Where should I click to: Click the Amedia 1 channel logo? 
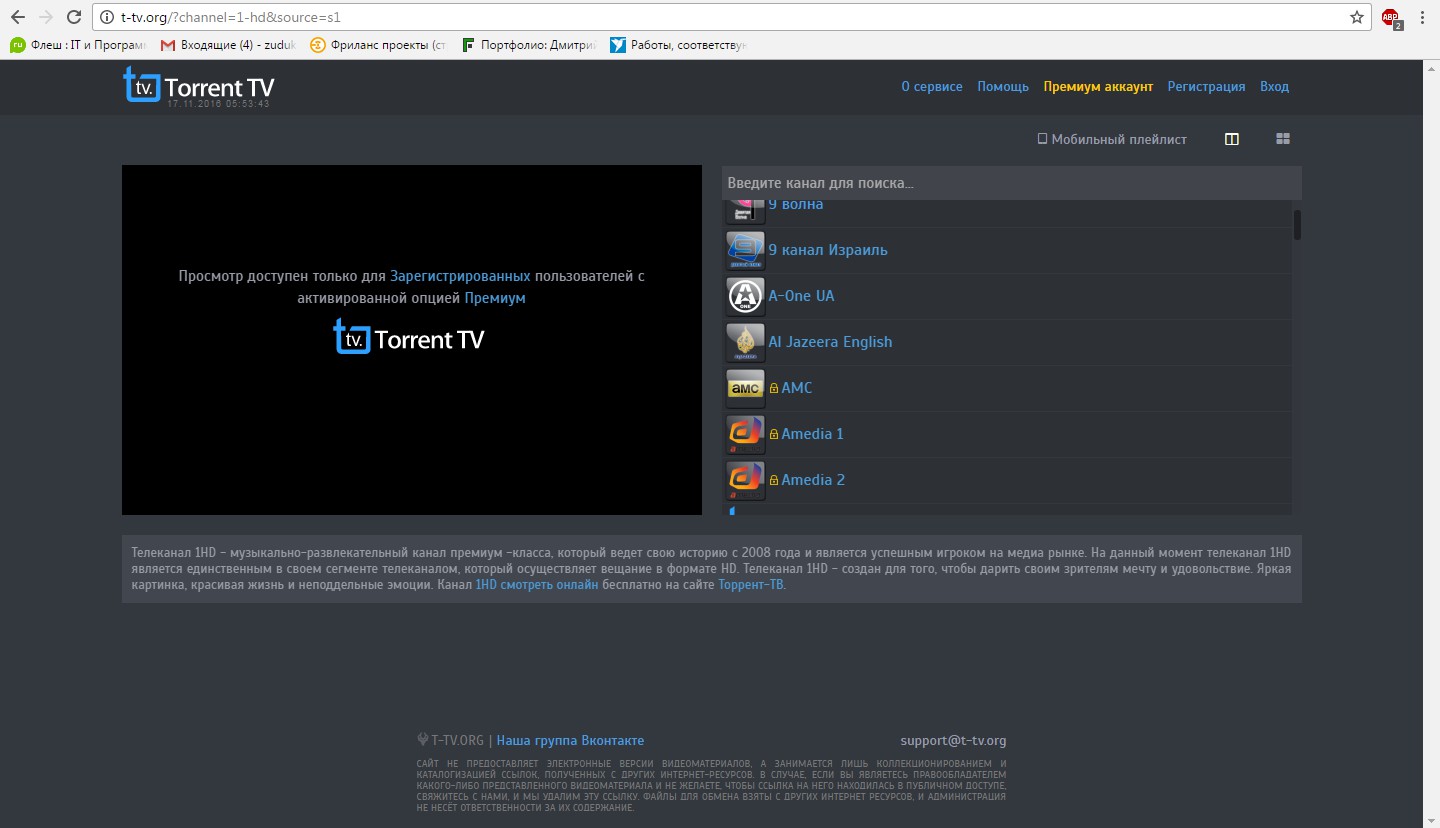pyautogui.click(x=745, y=435)
